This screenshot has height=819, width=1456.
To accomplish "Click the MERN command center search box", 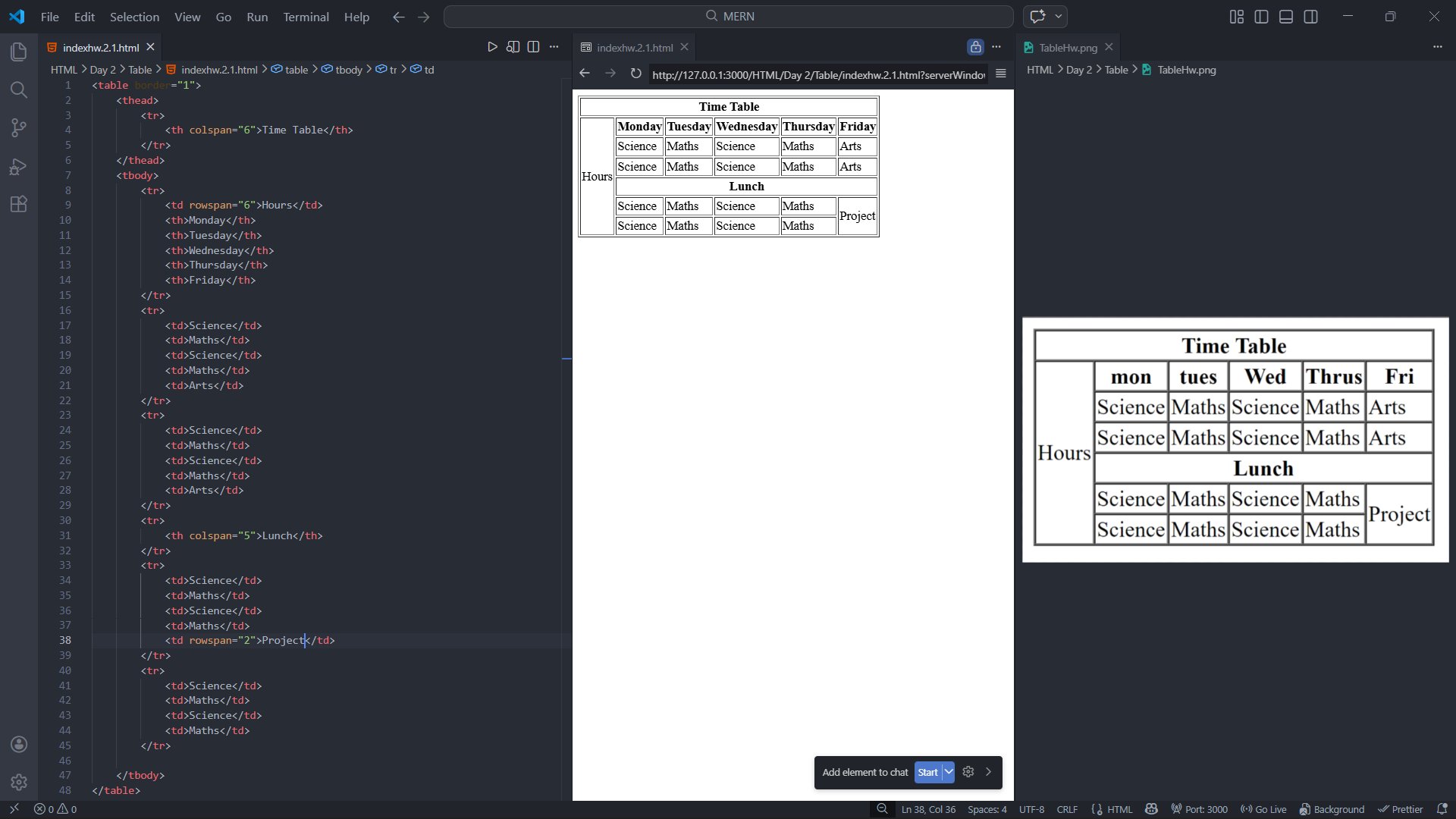I will 728,17.
